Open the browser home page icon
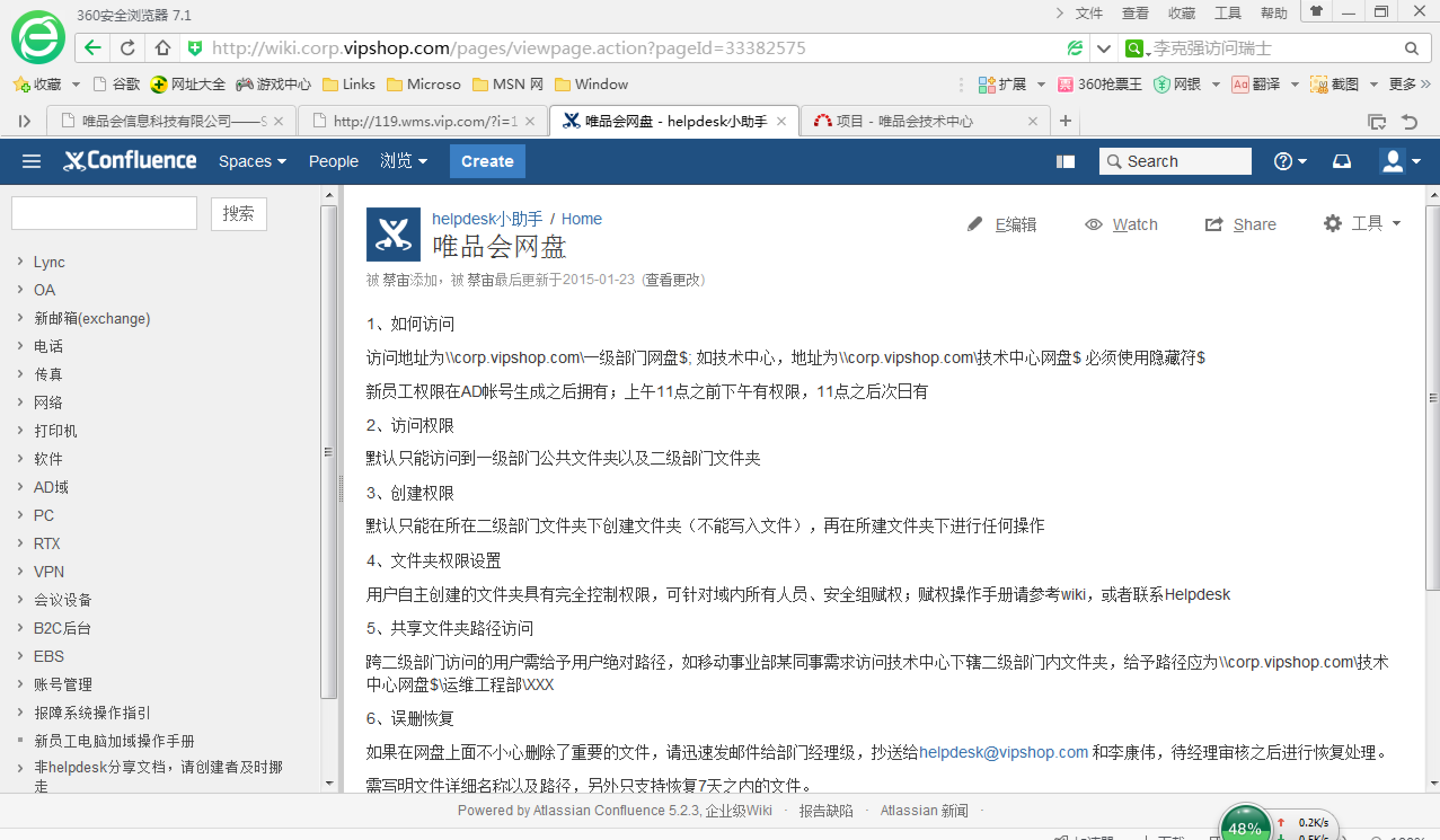Image resolution: width=1440 pixels, height=840 pixels. click(x=163, y=48)
